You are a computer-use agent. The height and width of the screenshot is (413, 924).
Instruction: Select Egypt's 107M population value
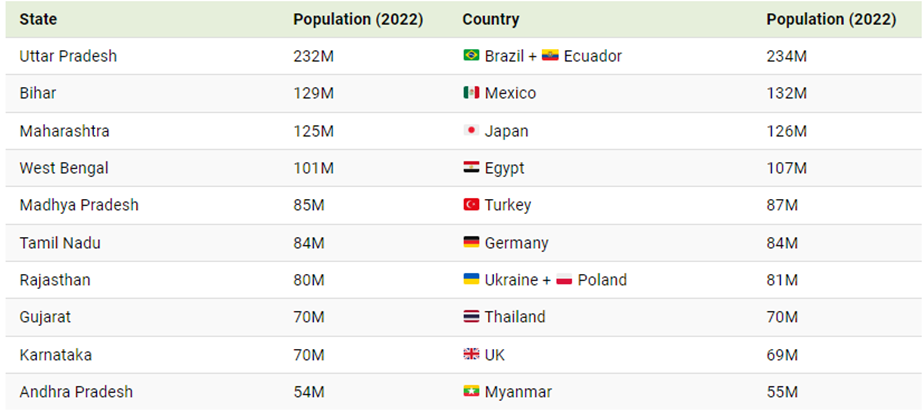tap(786, 168)
